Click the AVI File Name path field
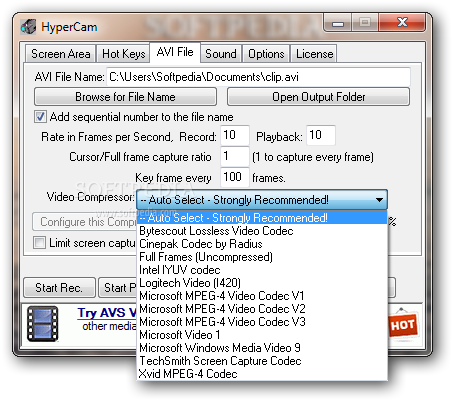Screen dimensions: 453x401 (x=258, y=77)
